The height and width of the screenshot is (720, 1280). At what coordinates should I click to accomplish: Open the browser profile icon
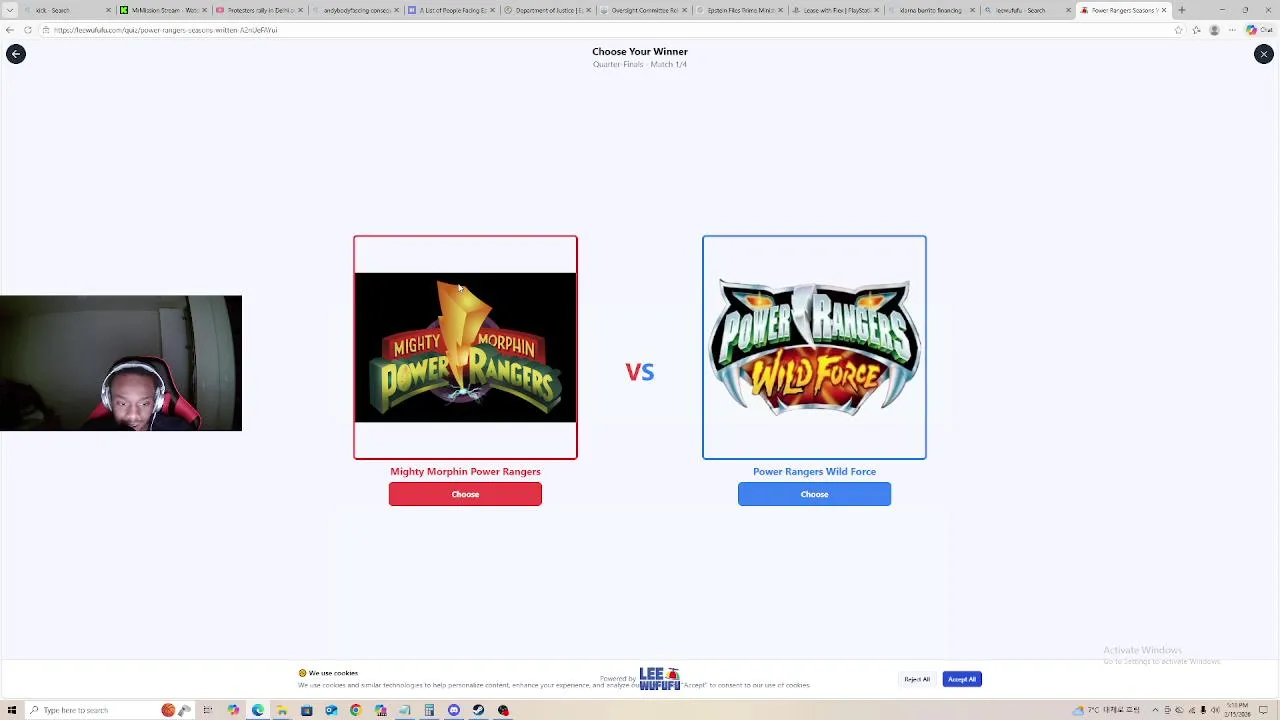point(1214,30)
